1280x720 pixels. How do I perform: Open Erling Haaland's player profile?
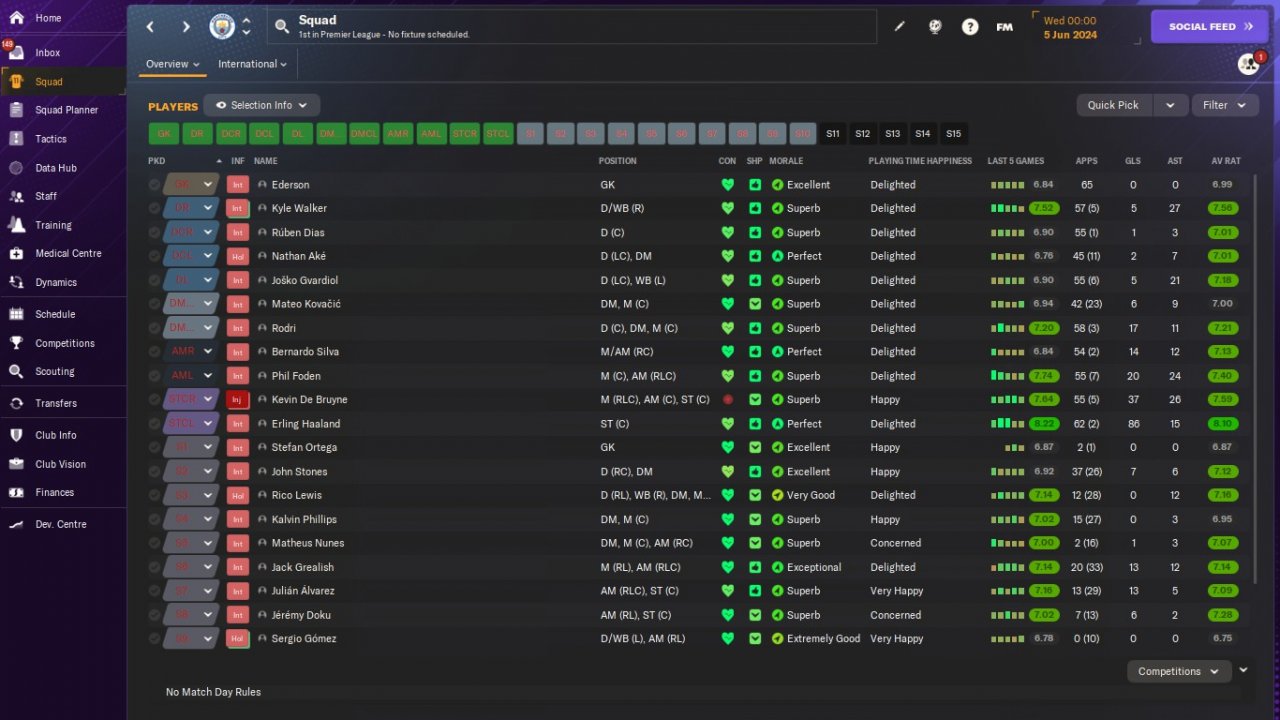[x=305, y=424]
